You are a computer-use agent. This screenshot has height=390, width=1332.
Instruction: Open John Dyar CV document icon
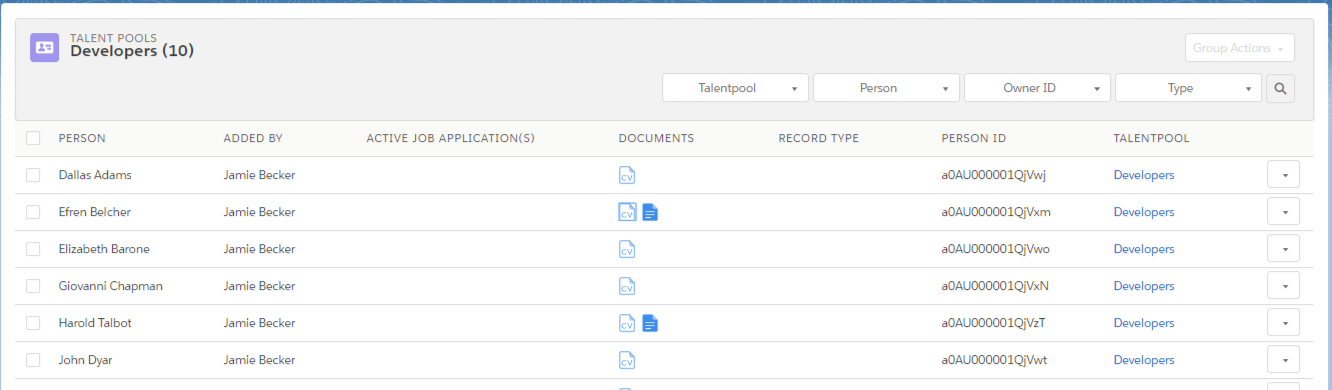pos(627,360)
